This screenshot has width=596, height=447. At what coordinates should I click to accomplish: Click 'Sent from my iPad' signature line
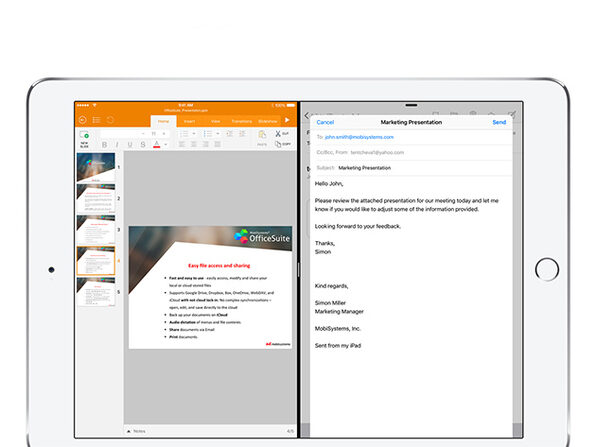[338, 346]
